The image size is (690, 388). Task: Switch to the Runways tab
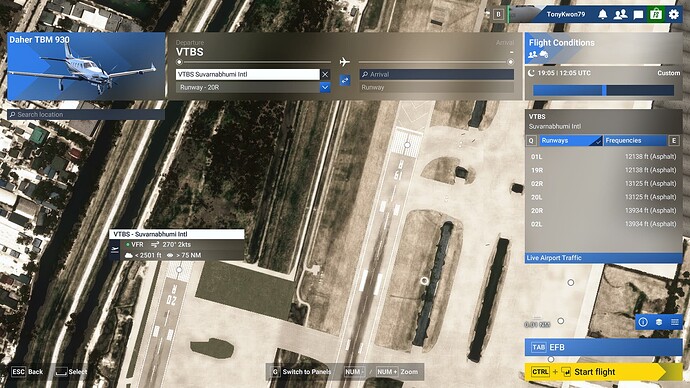(x=571, y=140)
